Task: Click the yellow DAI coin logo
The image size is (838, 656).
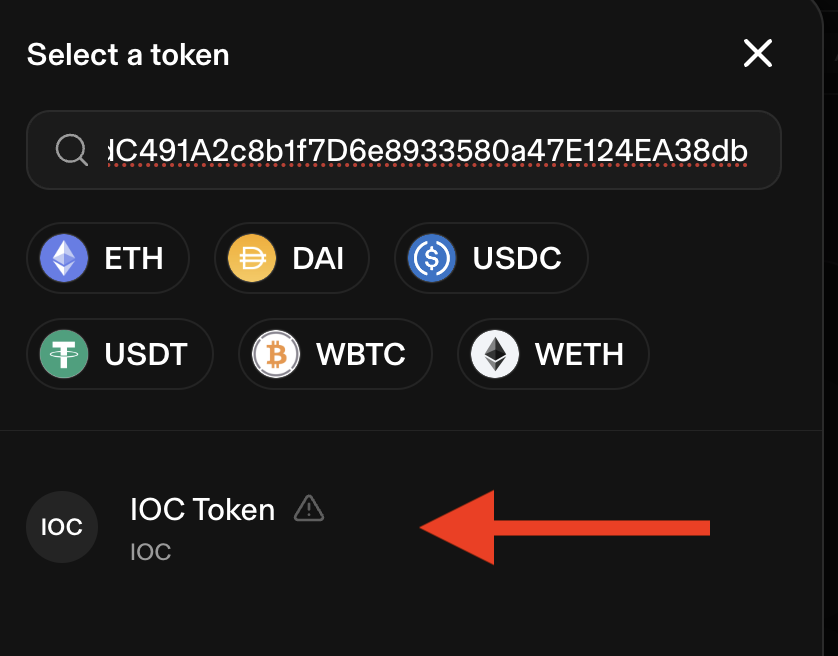Action: 252,259
